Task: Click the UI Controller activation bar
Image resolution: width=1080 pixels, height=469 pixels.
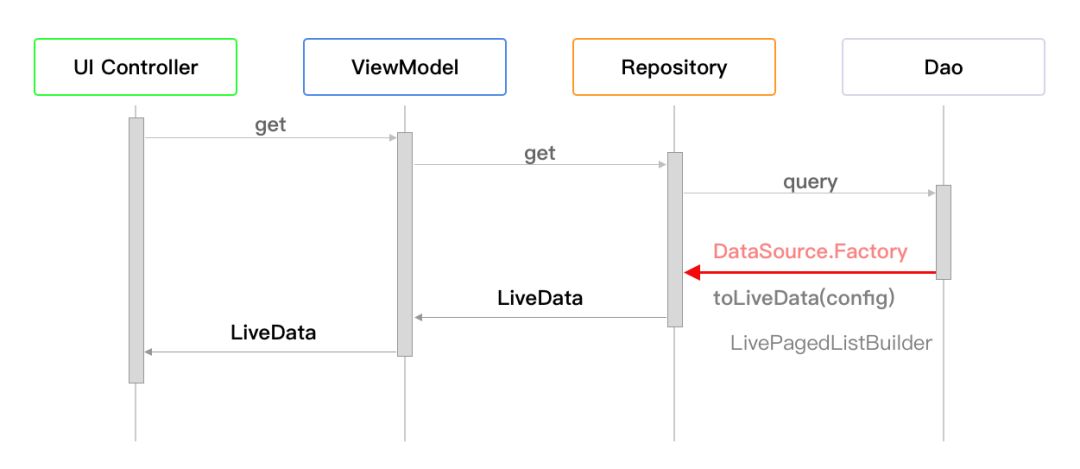Action: coord(136,250)
